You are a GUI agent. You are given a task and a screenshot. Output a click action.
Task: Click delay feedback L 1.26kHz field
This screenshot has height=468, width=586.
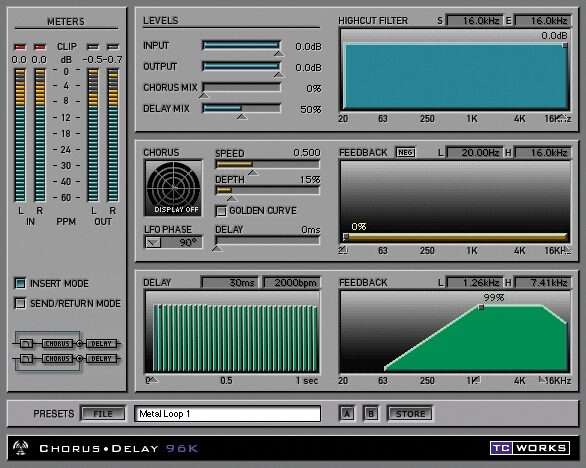point(475,283)
